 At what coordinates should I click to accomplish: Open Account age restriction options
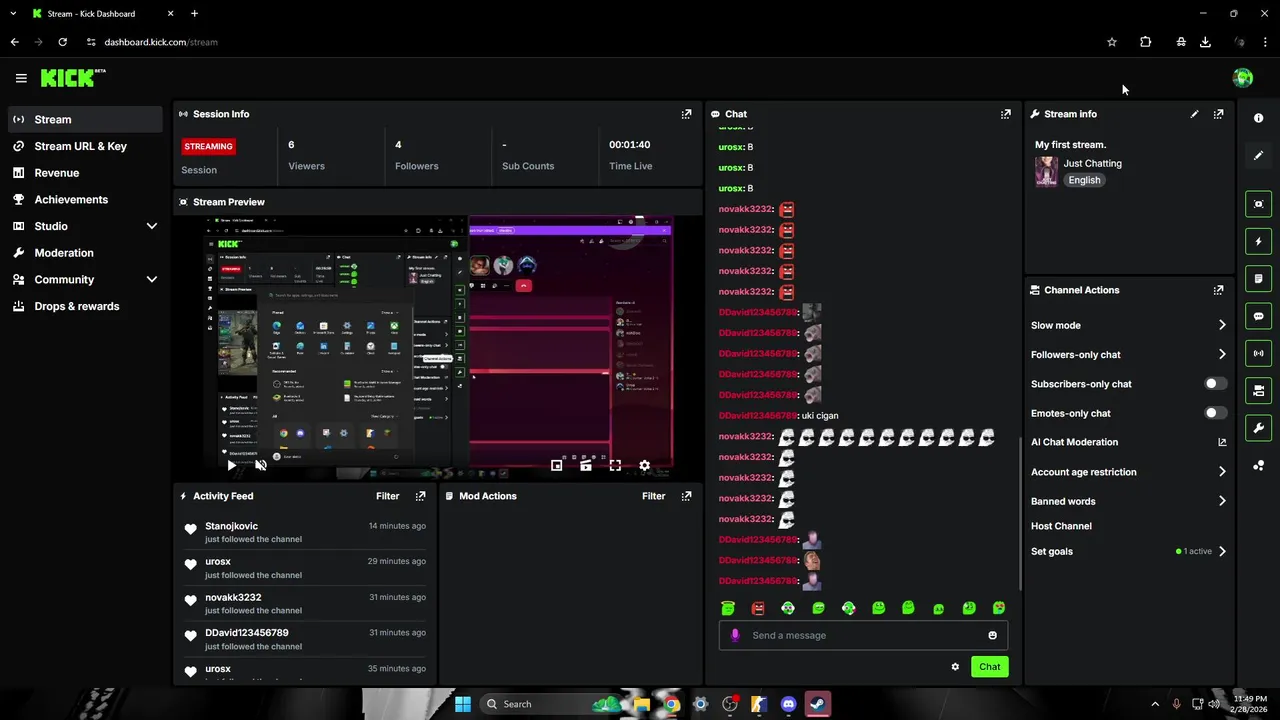point(1128,472)
